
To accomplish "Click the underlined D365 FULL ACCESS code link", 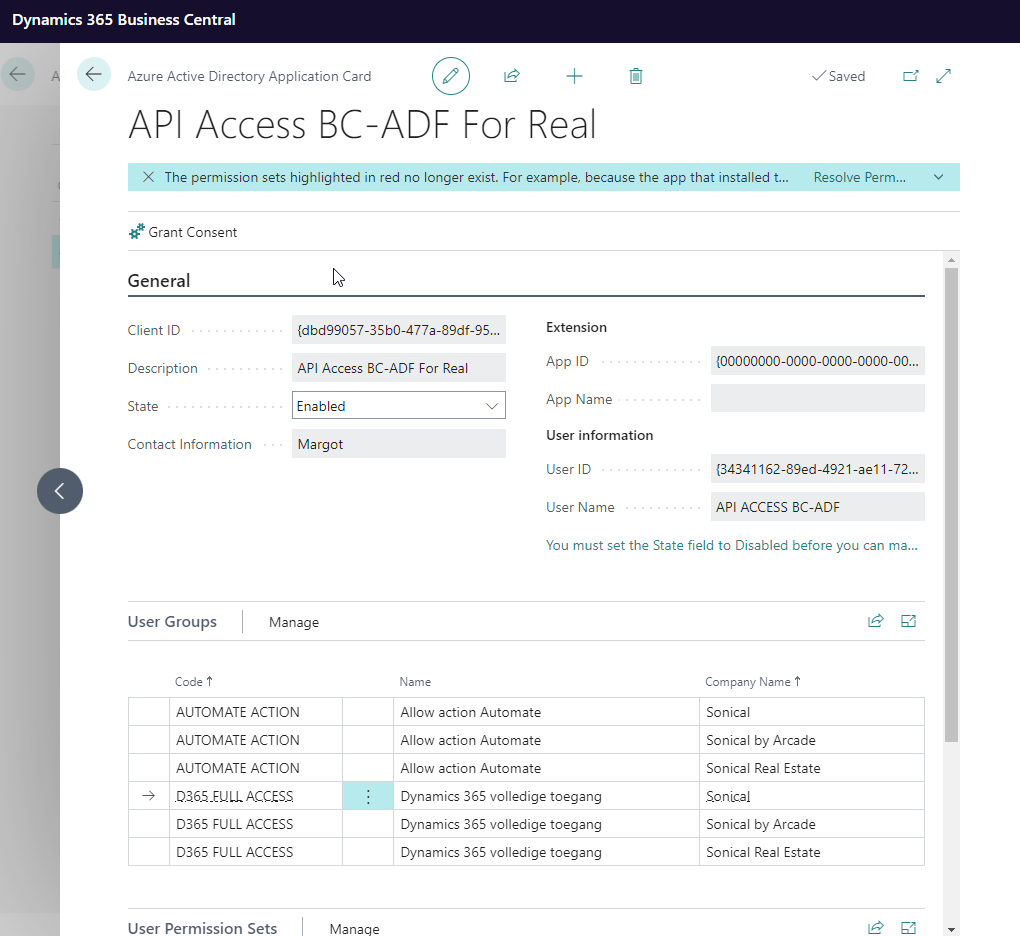I will click(x=234, y=796).
